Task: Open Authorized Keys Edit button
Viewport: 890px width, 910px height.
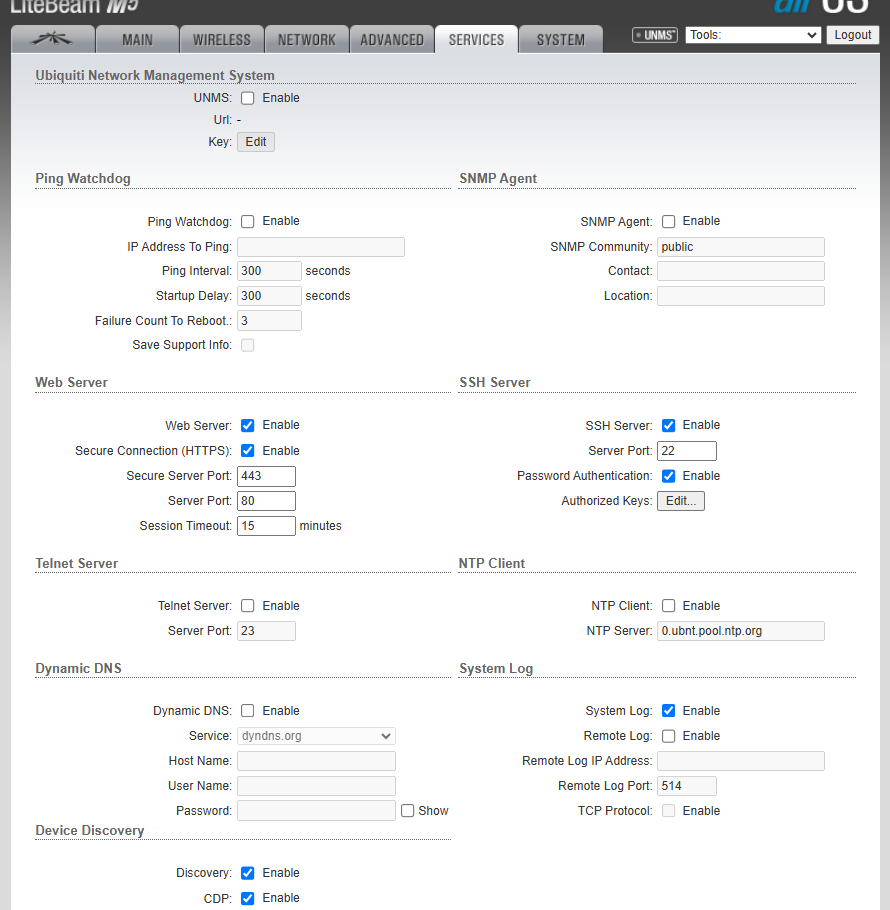Action: point(680,501)
